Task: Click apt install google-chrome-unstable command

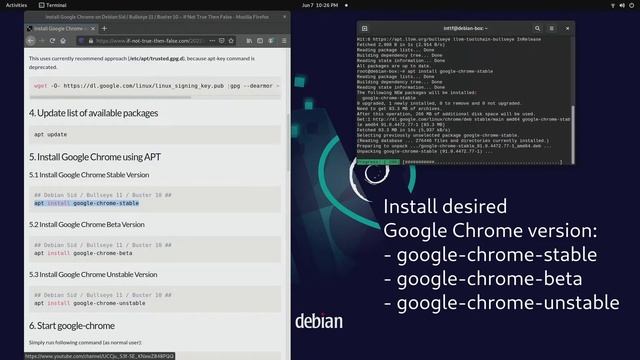Action: 90,303
